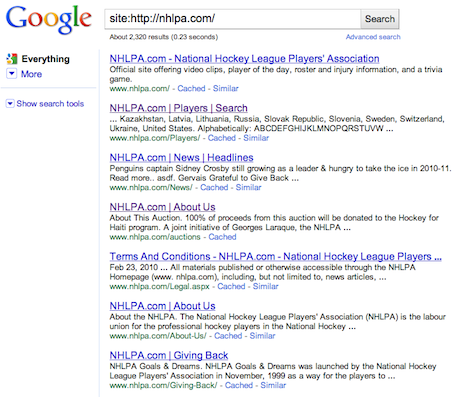460x397 pixels.
Task: Open Cached link for nhlpa.com/Legal.aspx
Action: [231, 286]
